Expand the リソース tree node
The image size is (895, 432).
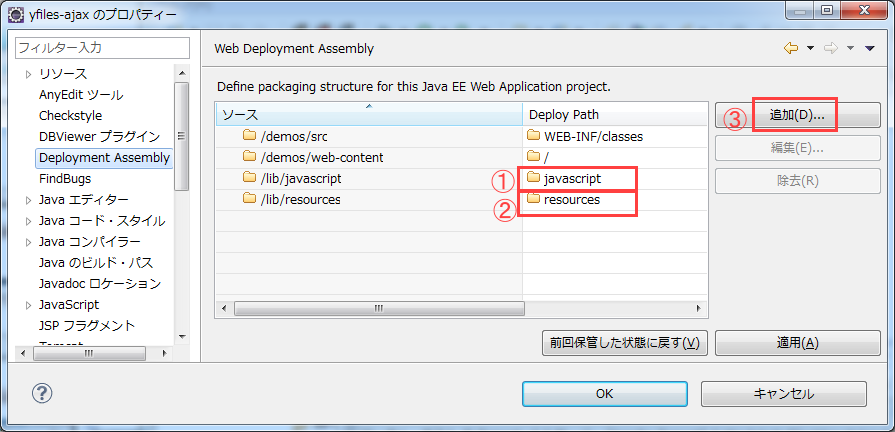click(x=28, y=74)
